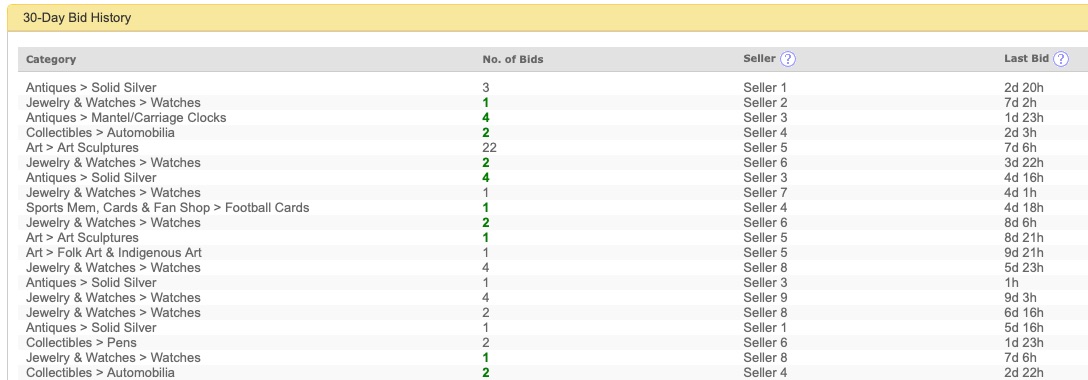Select last bid time 2d 3h
1088x380 pixels.
pos(1020,133)
